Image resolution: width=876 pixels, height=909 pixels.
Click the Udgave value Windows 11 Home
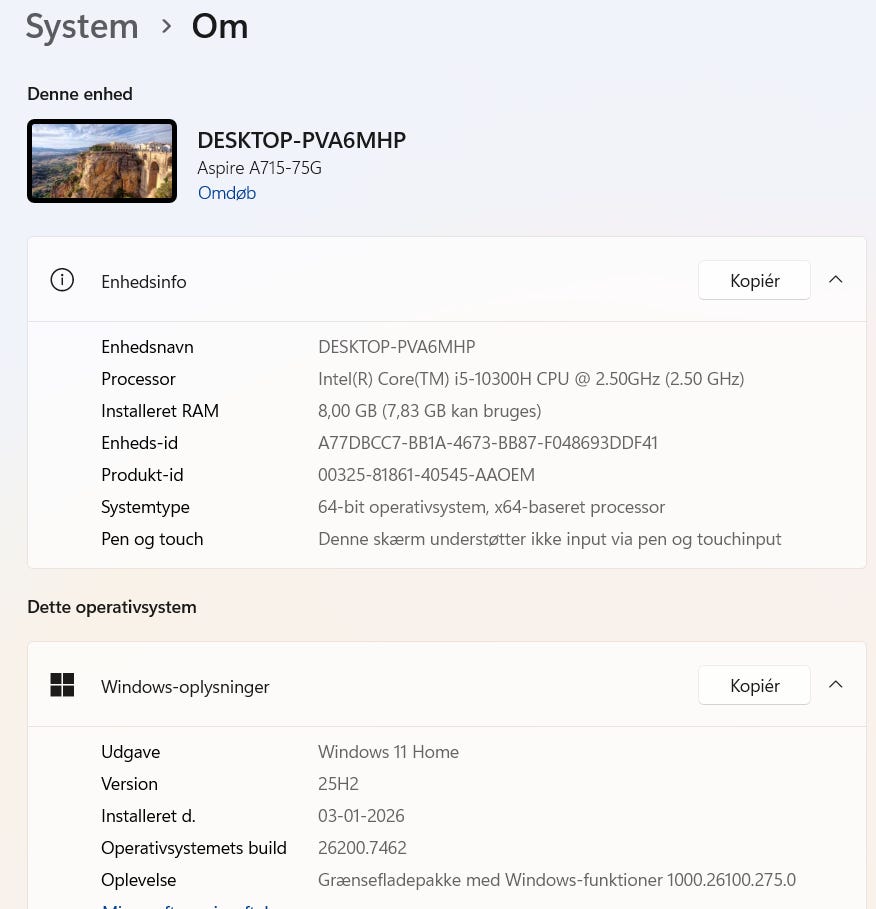[388, 752]
